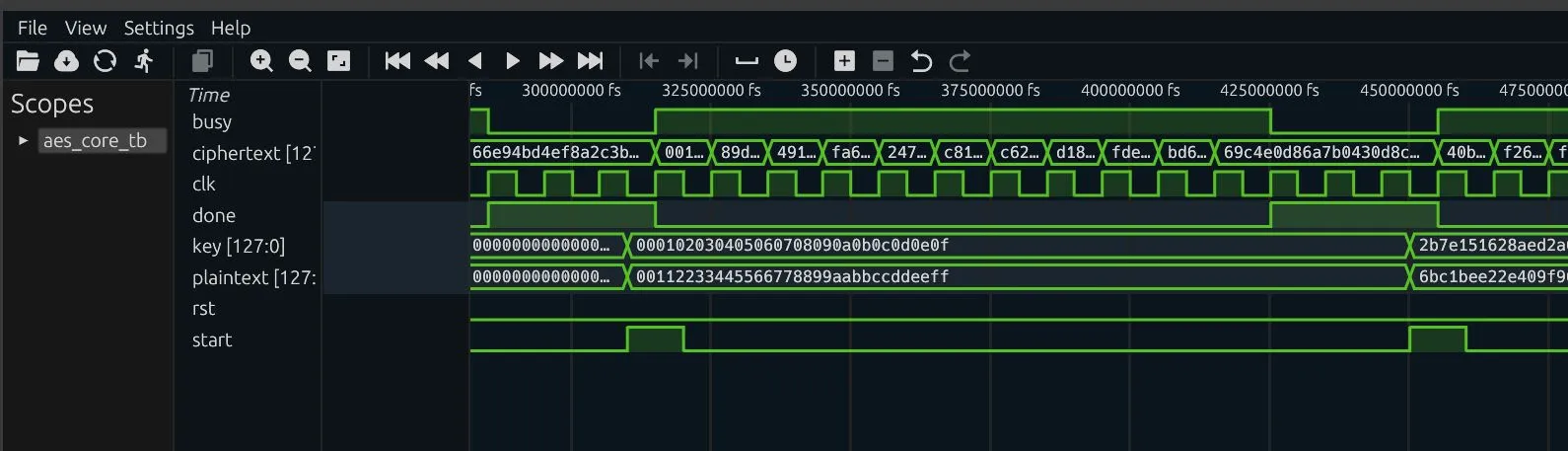
Task: Select the clk signal
Action: click(x=203, y=184)
